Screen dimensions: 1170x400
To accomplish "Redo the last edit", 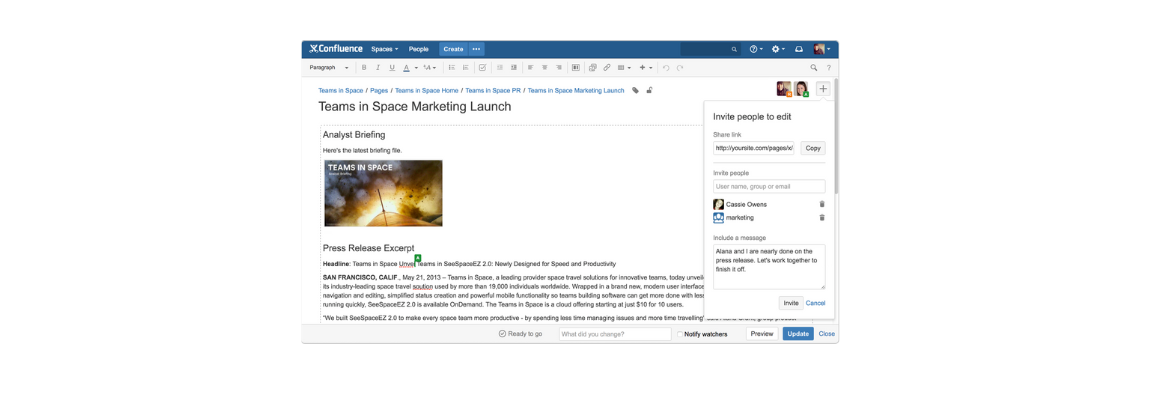I will tap(680, 67).
